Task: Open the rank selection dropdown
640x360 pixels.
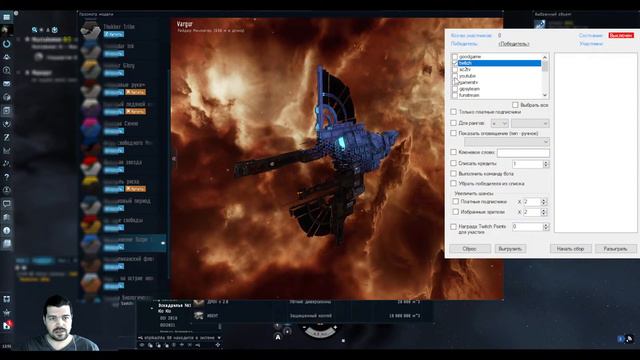Action: [530, 123]
